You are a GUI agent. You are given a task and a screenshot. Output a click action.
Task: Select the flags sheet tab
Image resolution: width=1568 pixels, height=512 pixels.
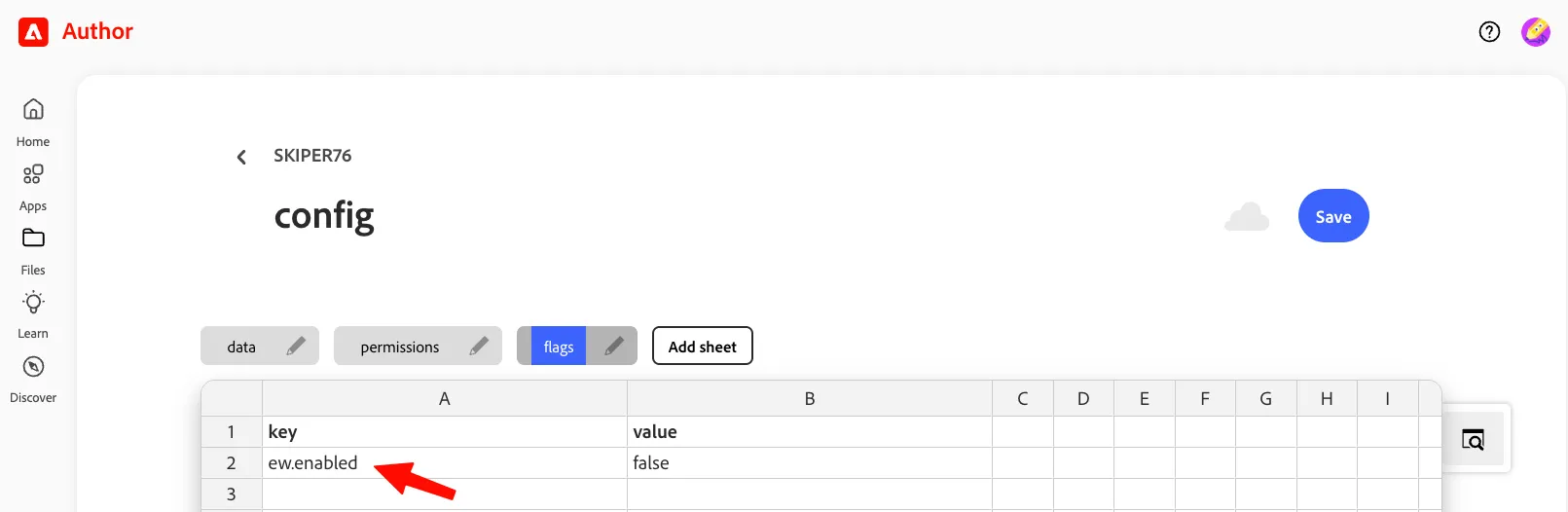(559, 347)
